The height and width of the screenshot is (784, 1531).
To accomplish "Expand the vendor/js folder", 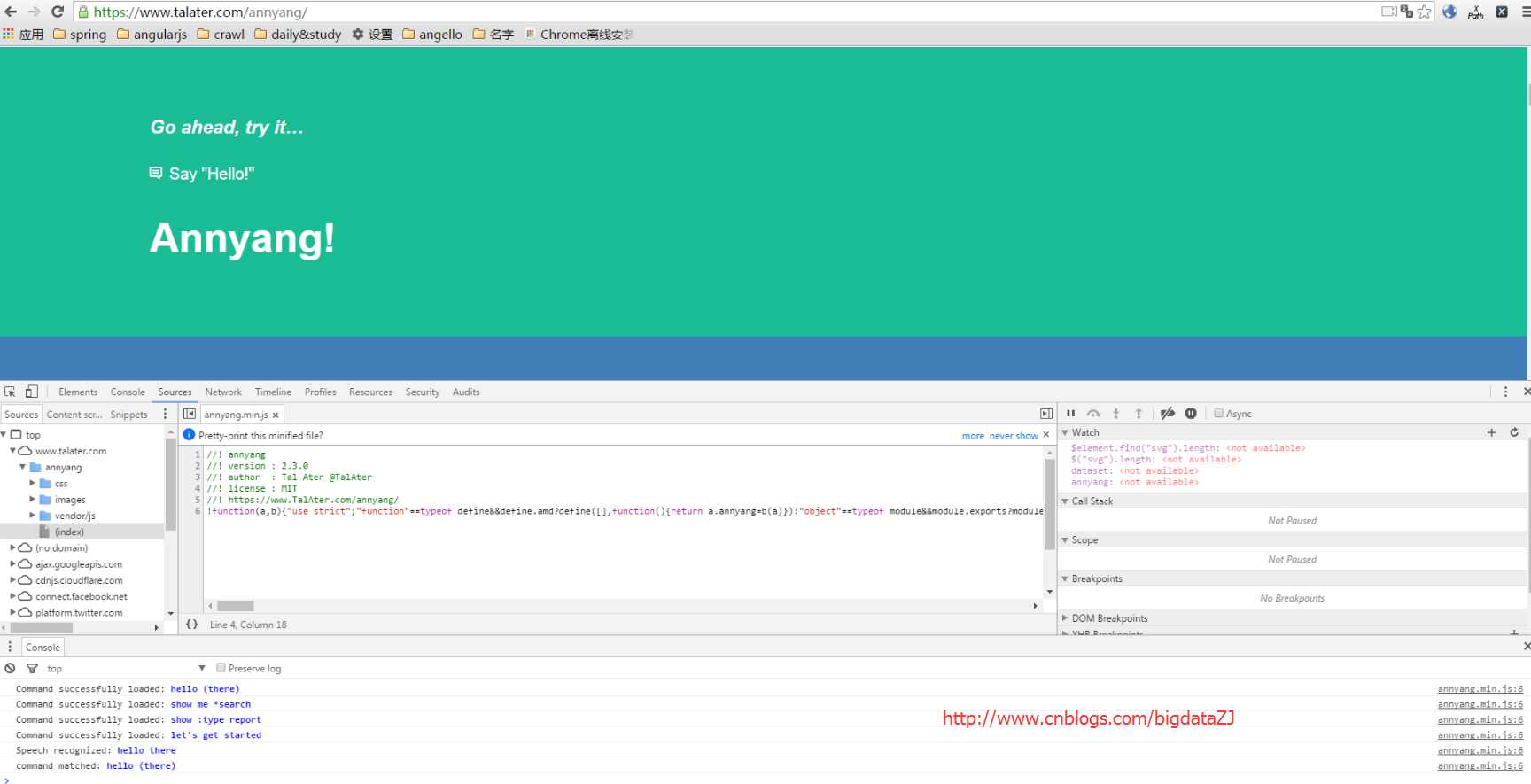I will (x=33, y=515).
